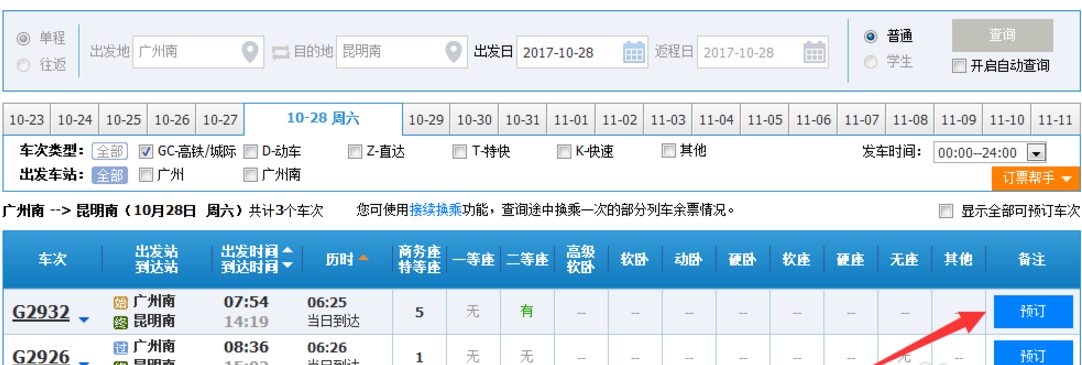The image size is (1082, 365).
Task: Enable 开启自动查询 checkbox
Action: click(958, 66)
